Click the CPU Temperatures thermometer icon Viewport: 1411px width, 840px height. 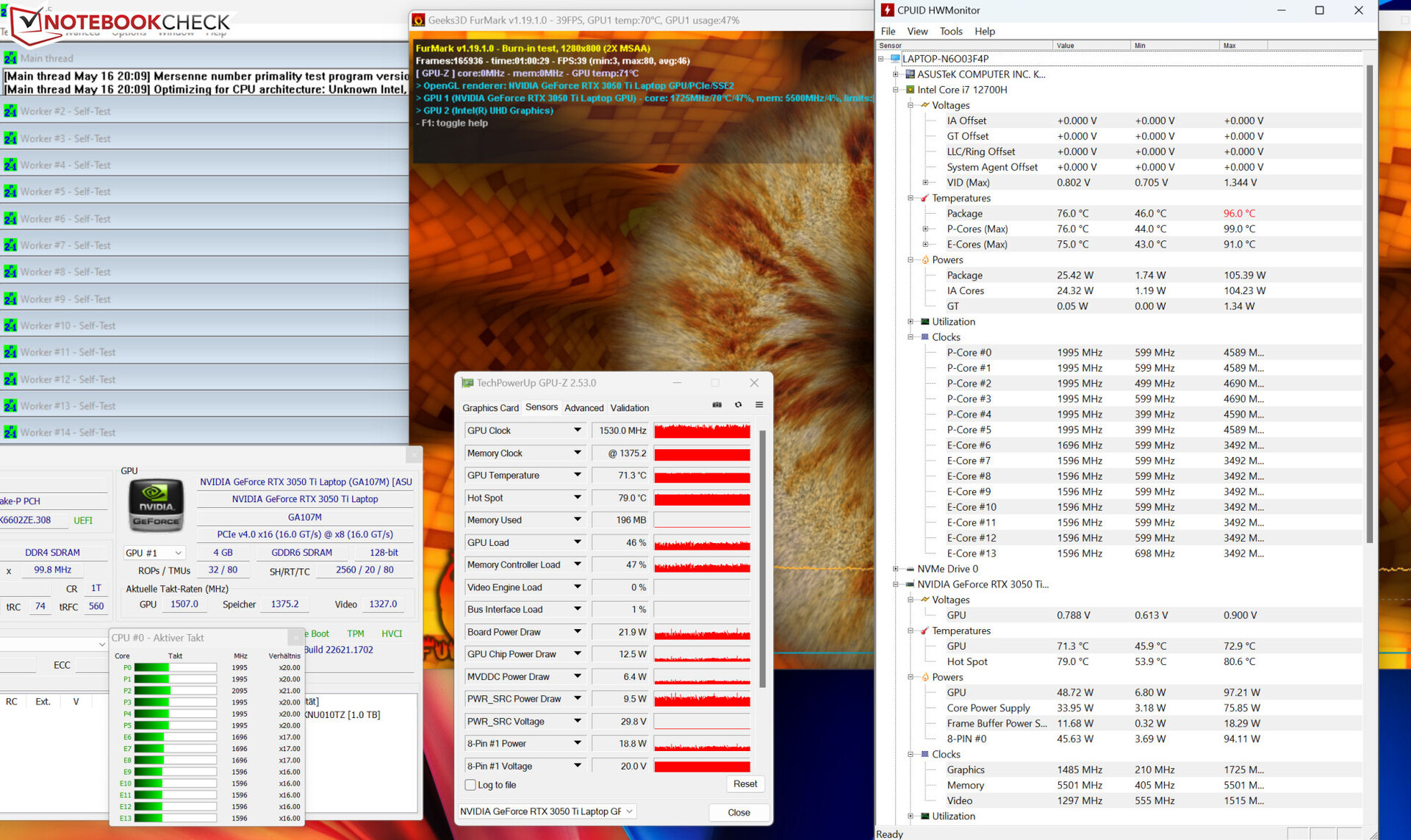924,198
